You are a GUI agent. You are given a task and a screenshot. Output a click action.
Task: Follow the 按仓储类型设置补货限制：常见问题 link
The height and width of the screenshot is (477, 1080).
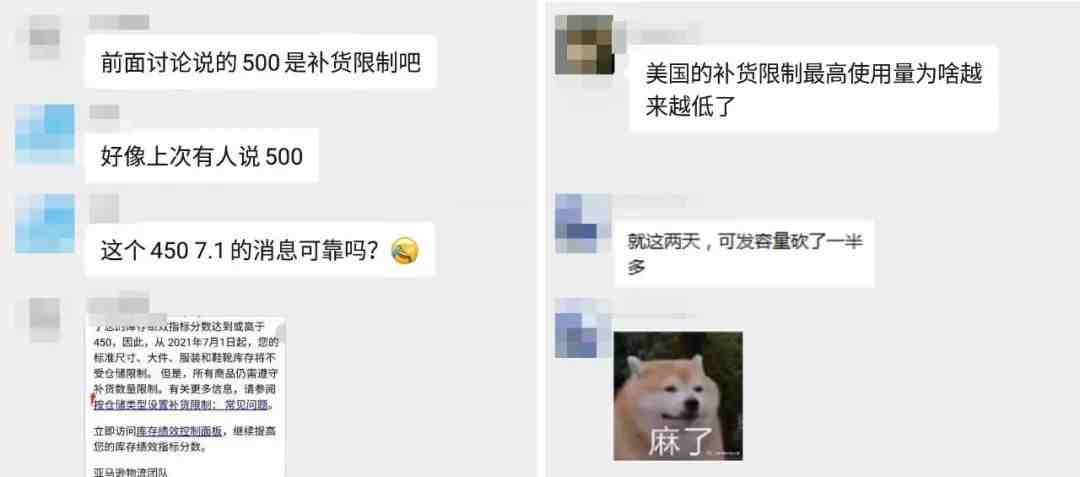pos(182,405)
